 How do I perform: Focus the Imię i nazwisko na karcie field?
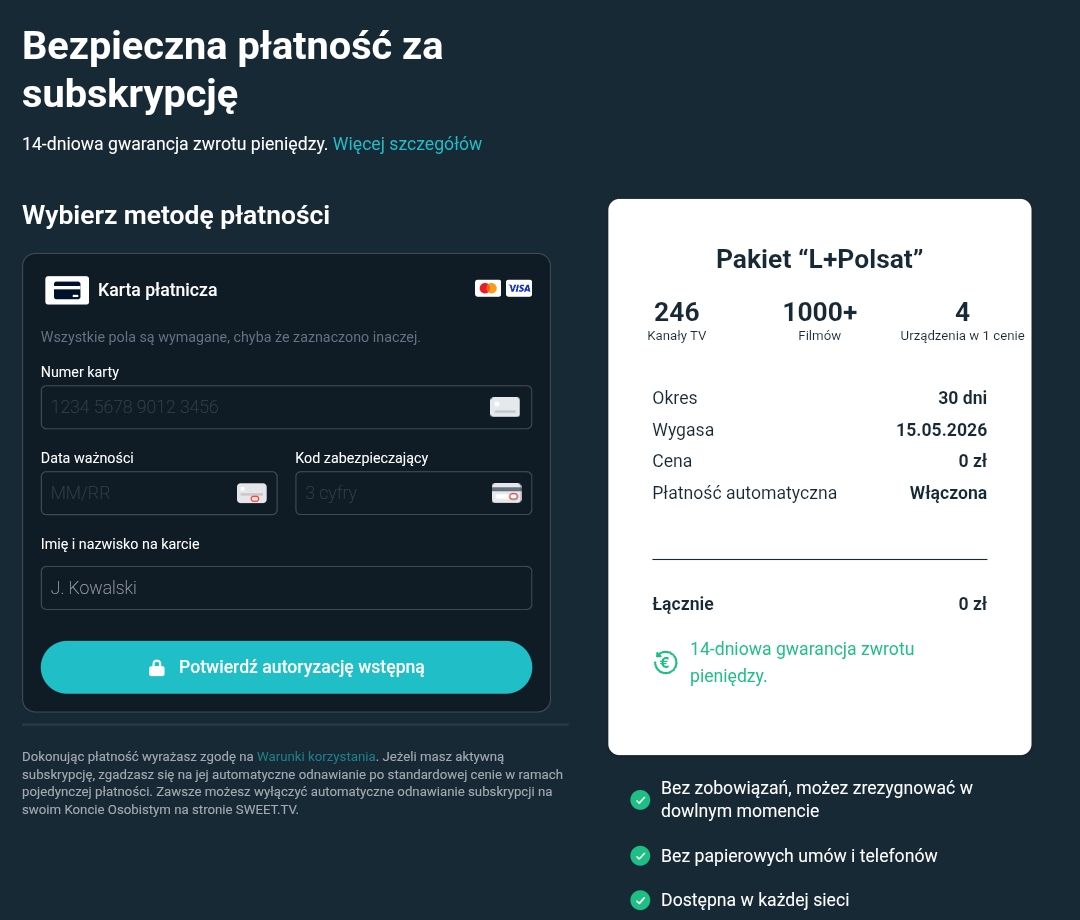coord(286,588)
